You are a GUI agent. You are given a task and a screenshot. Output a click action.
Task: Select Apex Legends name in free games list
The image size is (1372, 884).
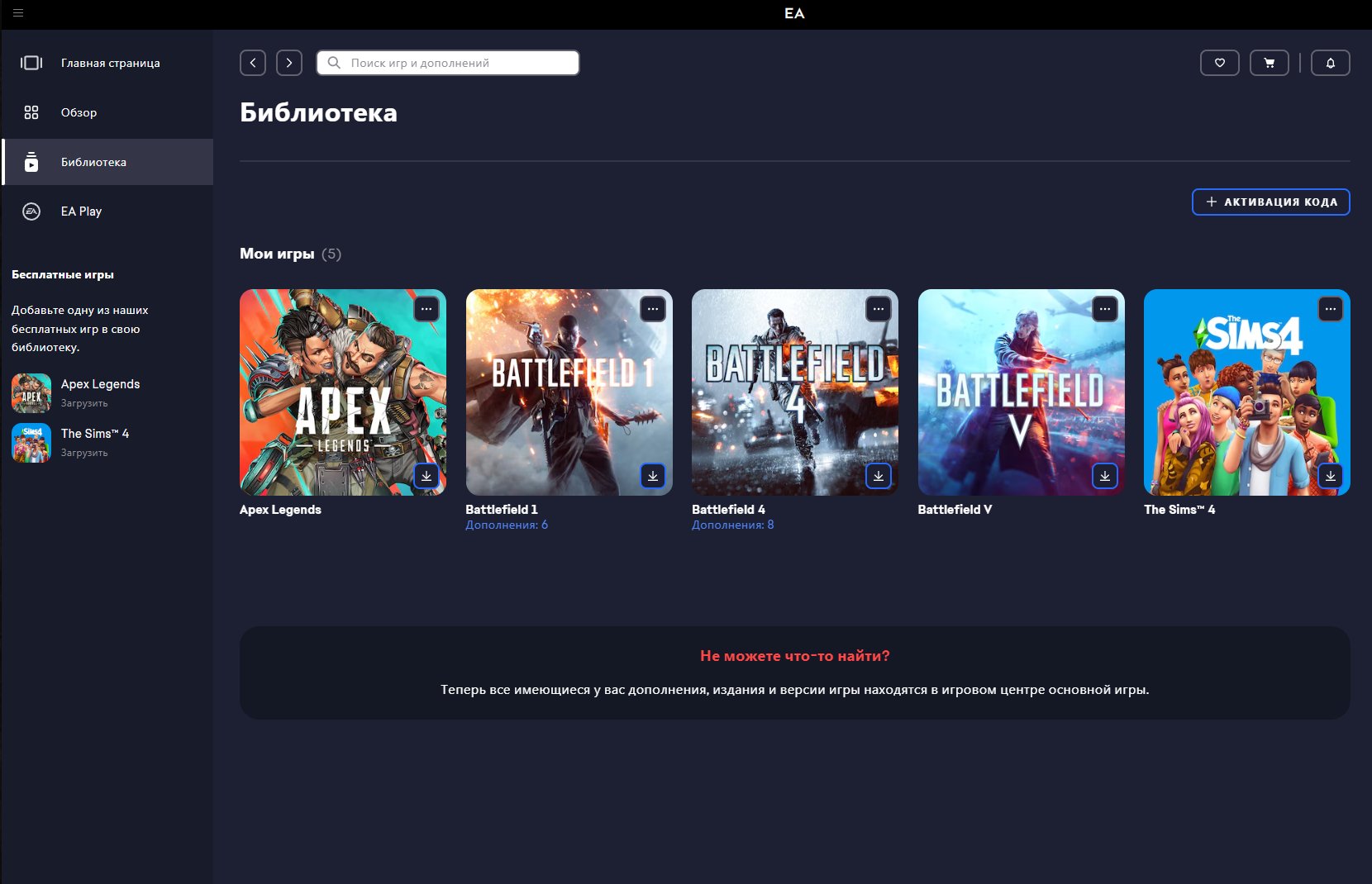pos(100,384)
